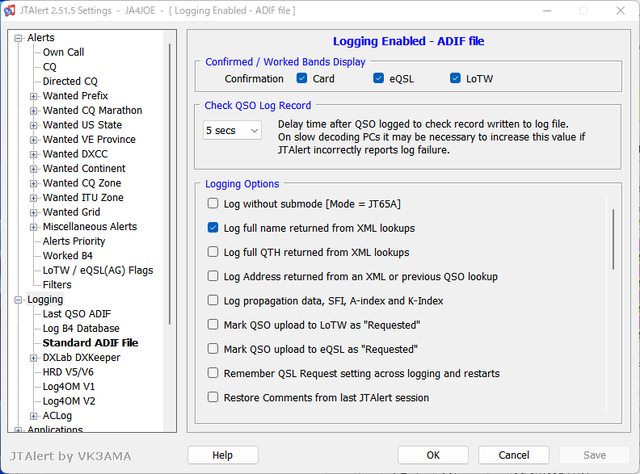This screenshot has height=474, width=640.
Task: Expand the Wanted US State node
Action: [33, 125]
